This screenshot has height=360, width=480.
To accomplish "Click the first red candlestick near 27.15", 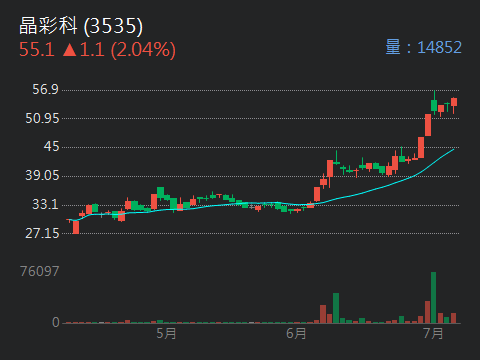I will 76,227.
